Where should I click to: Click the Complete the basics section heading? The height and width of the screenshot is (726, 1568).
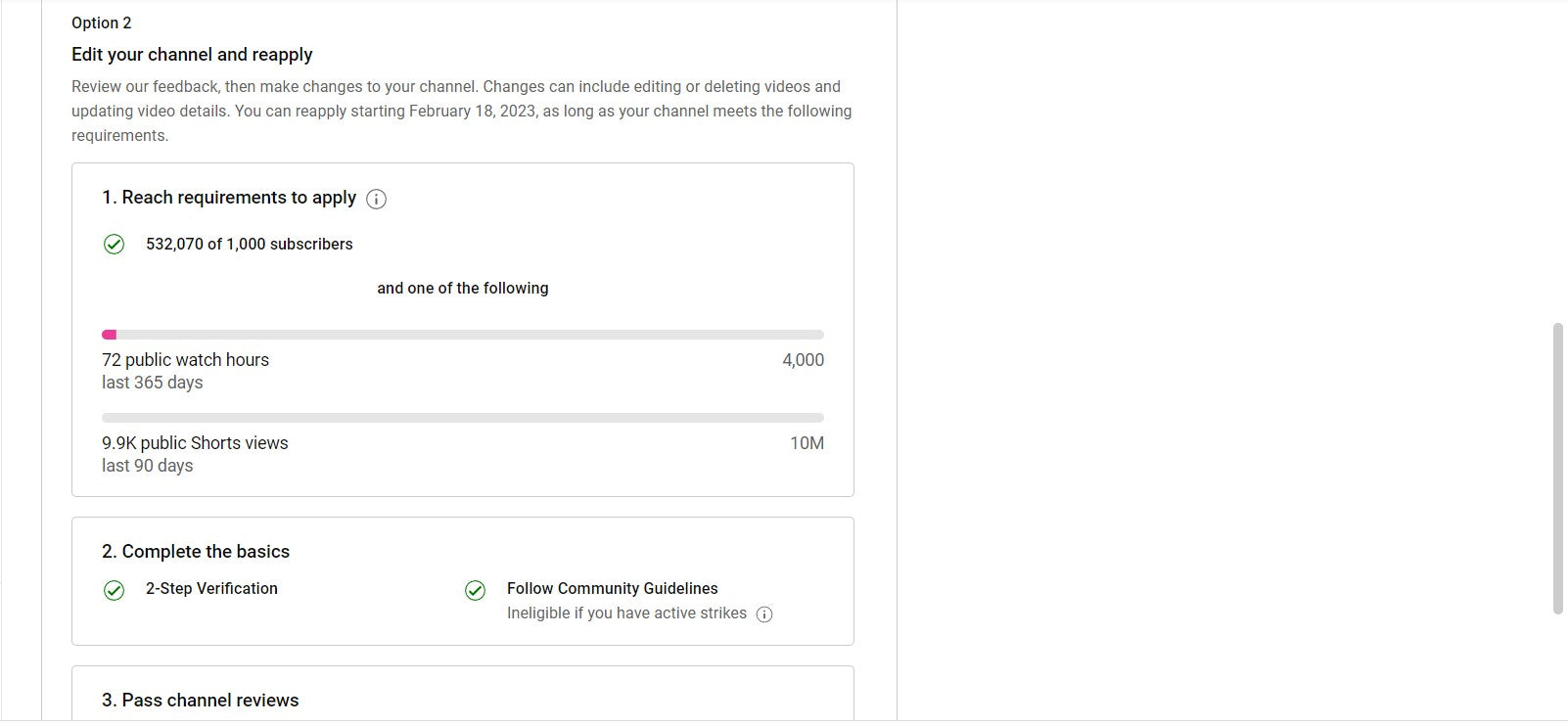(x=196, y=551)
